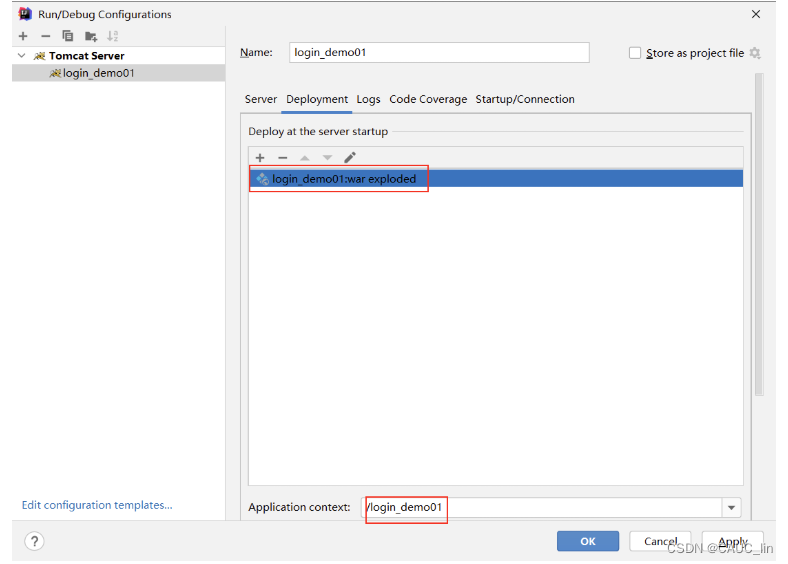788x564 pixels.
Task: Click the Application context input field
Action: [x=542, y=507]
